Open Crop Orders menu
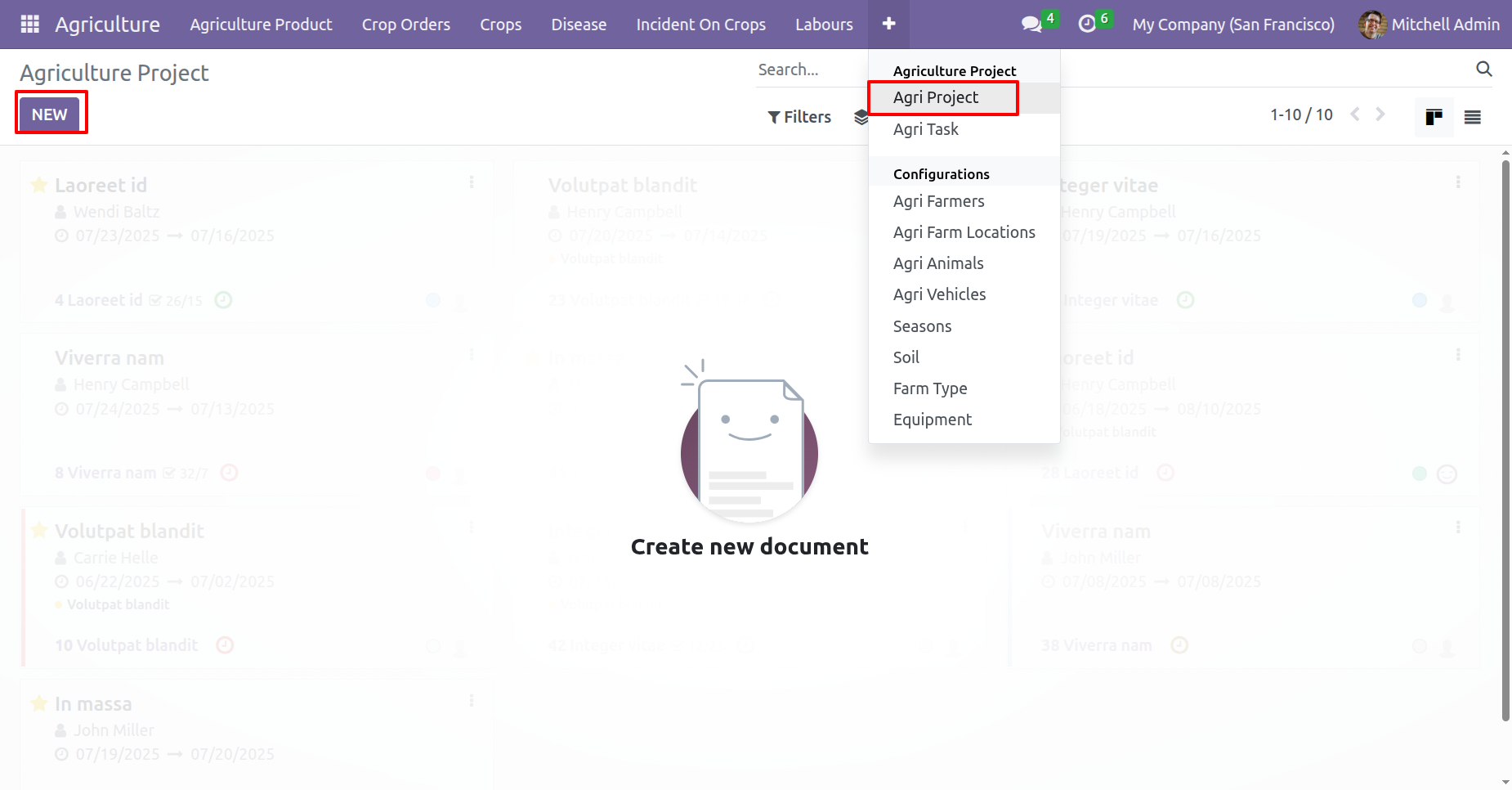The width and height of the screenshot is (1512, 790). [406, 25]
